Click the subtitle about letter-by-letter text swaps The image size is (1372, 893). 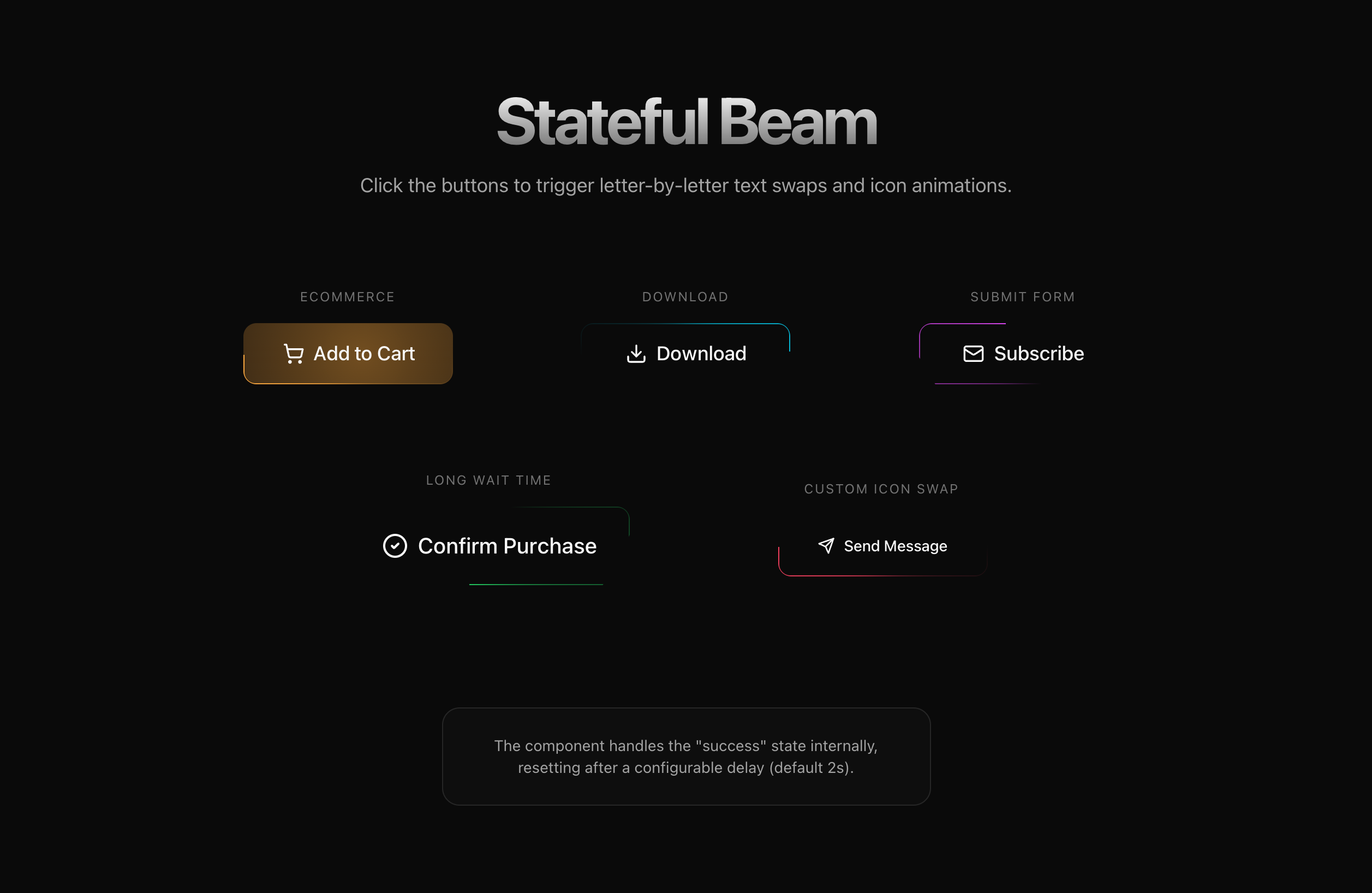(685, 186)
